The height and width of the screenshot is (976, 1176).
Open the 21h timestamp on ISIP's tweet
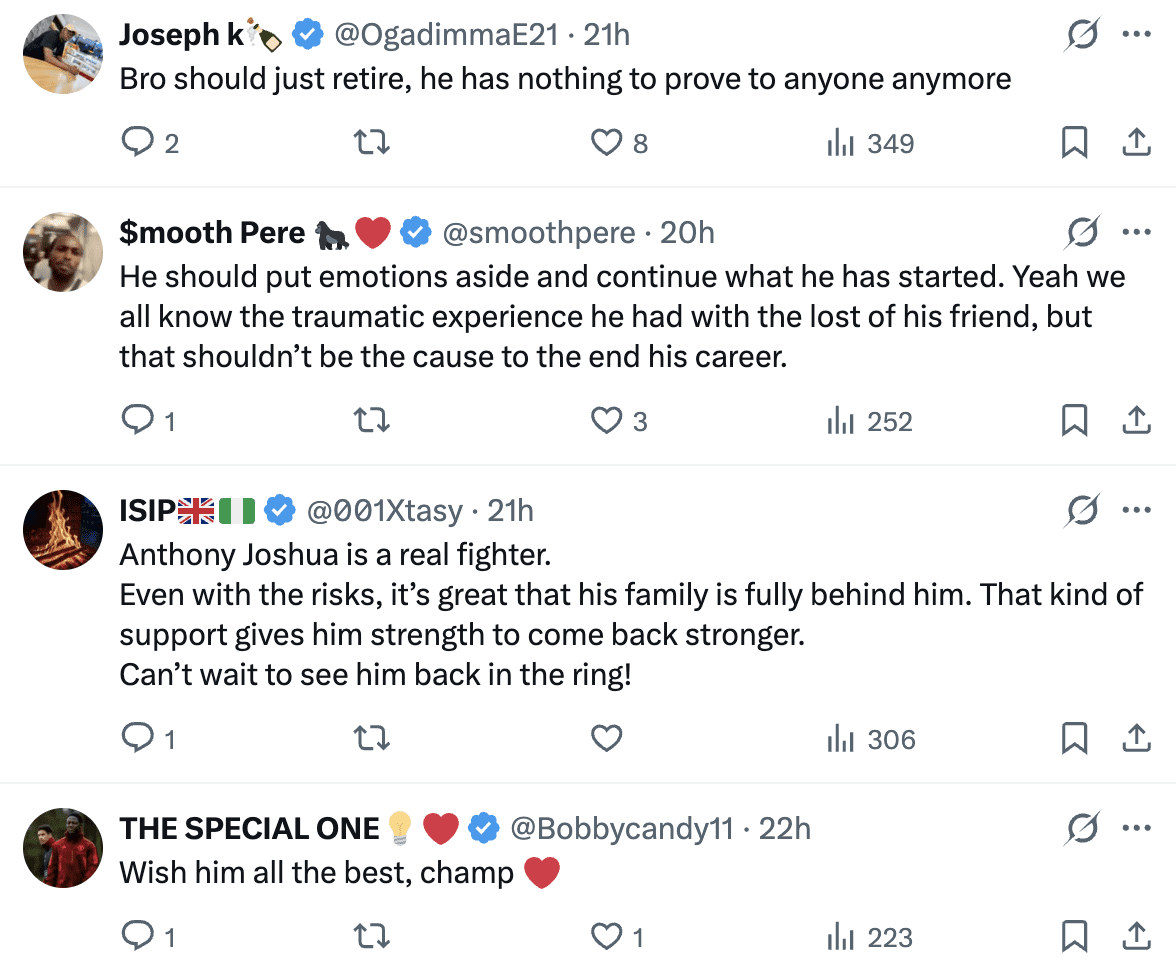[x=510, y=511]
